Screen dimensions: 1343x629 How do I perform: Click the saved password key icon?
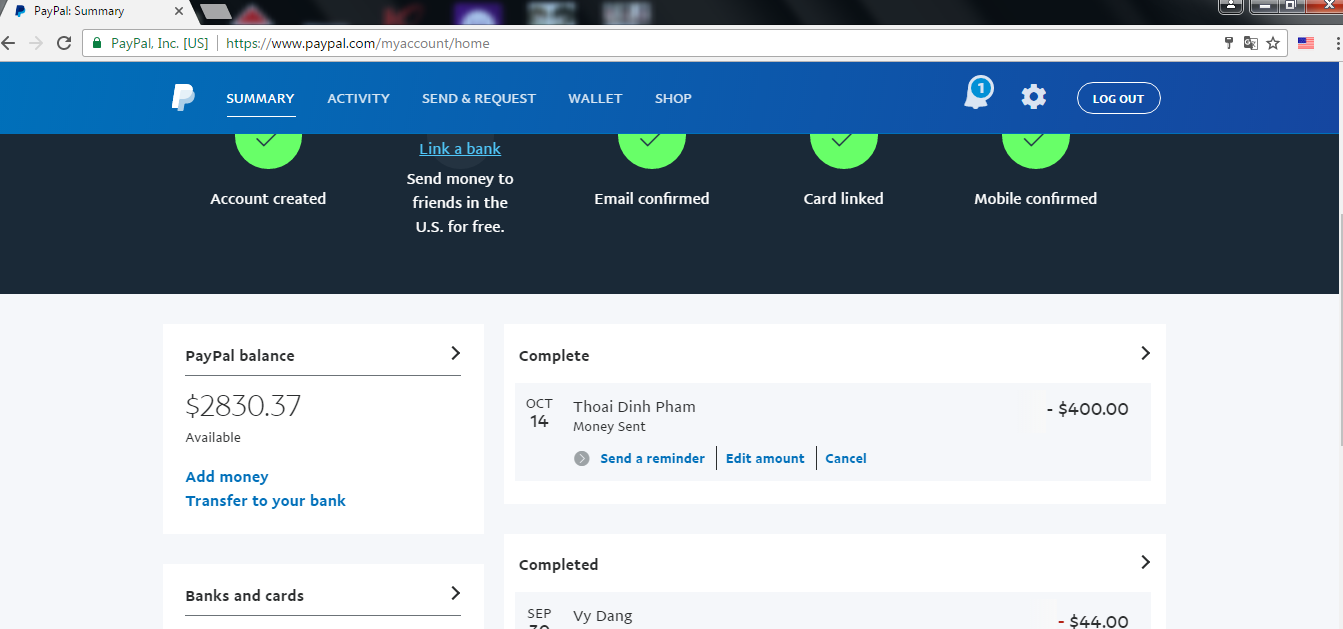(x=1229, y=43)
